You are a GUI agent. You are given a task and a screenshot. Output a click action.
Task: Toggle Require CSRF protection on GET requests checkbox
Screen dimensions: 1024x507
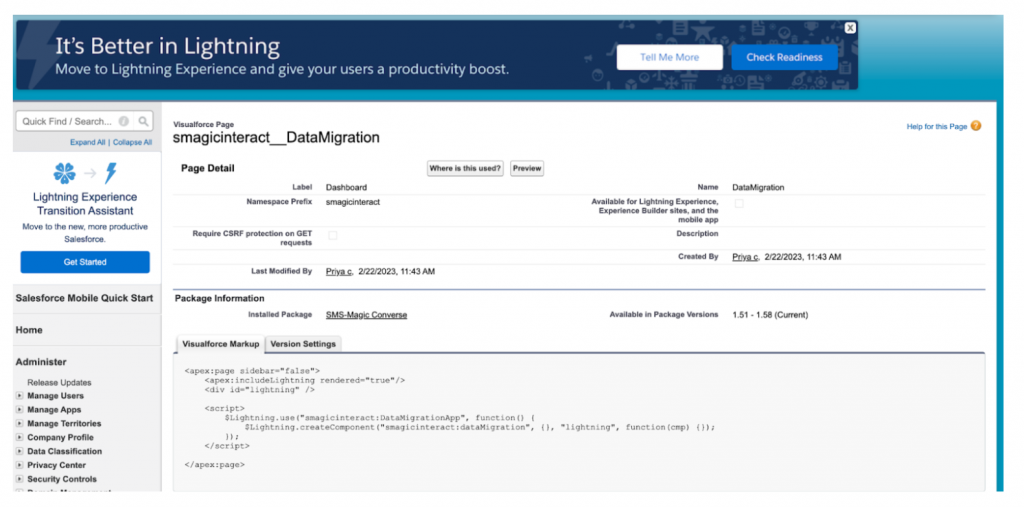[333, 235]
